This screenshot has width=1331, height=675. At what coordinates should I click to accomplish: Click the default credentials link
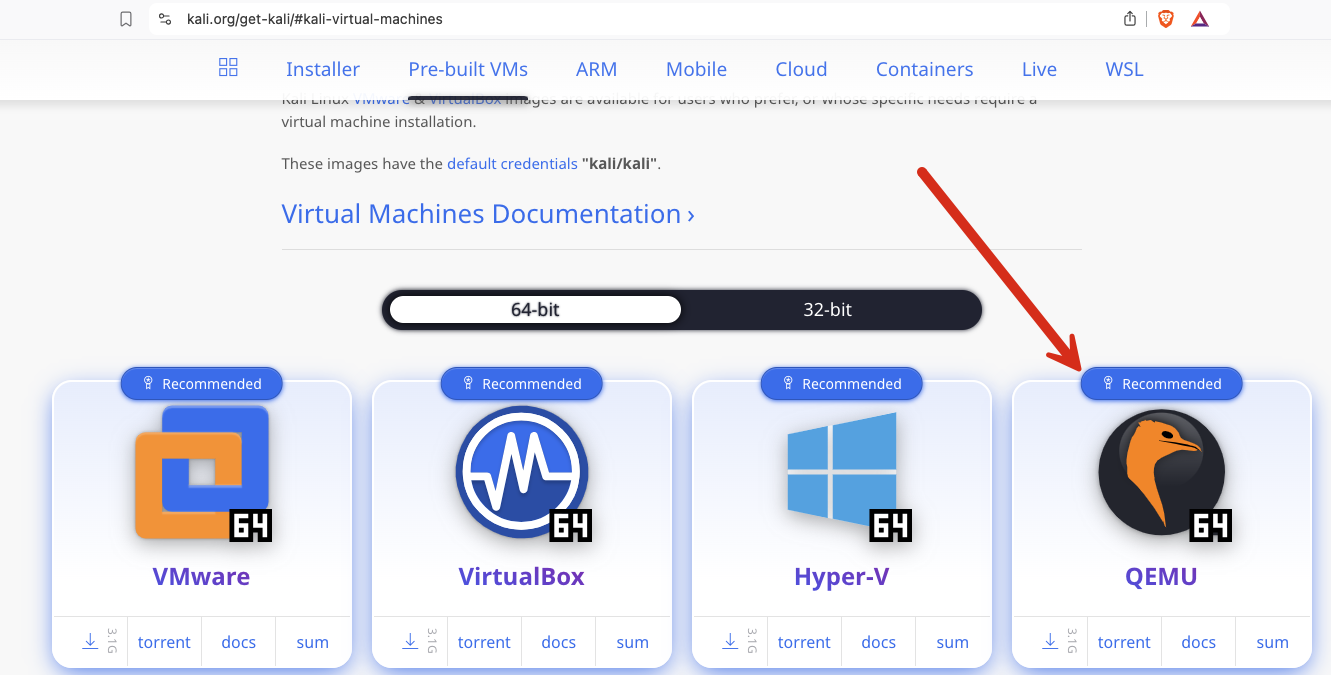click(x=512, y=163)
